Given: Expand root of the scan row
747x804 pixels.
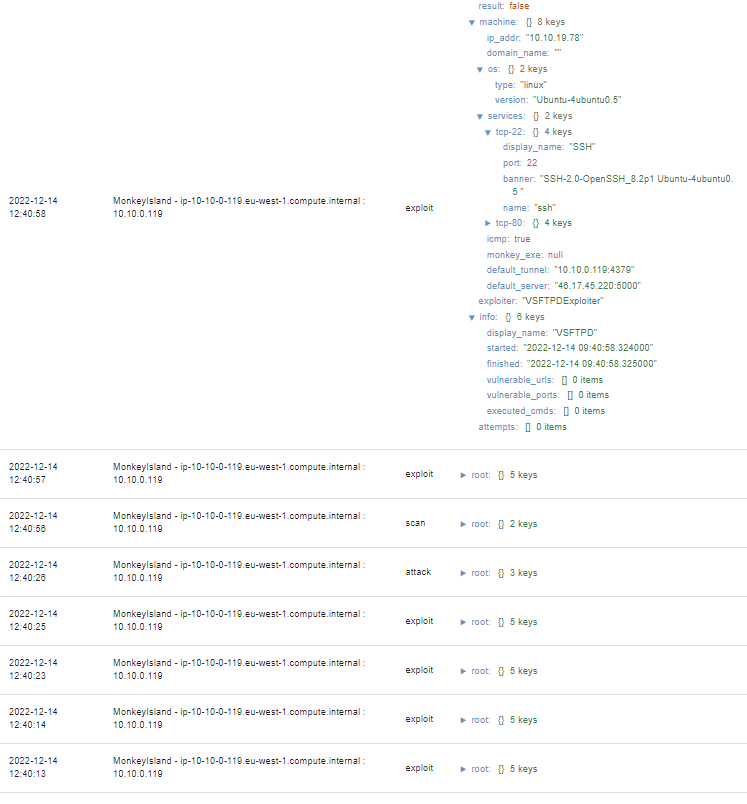Looking at the screenshot, I should click(x=463, y=525).
